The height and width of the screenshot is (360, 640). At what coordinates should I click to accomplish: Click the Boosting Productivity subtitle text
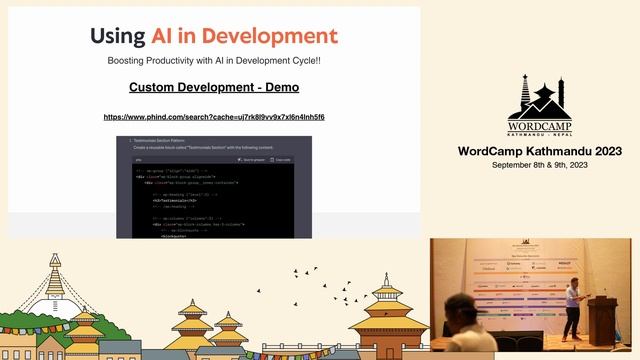pyautogui.click(x=214, y=61)
